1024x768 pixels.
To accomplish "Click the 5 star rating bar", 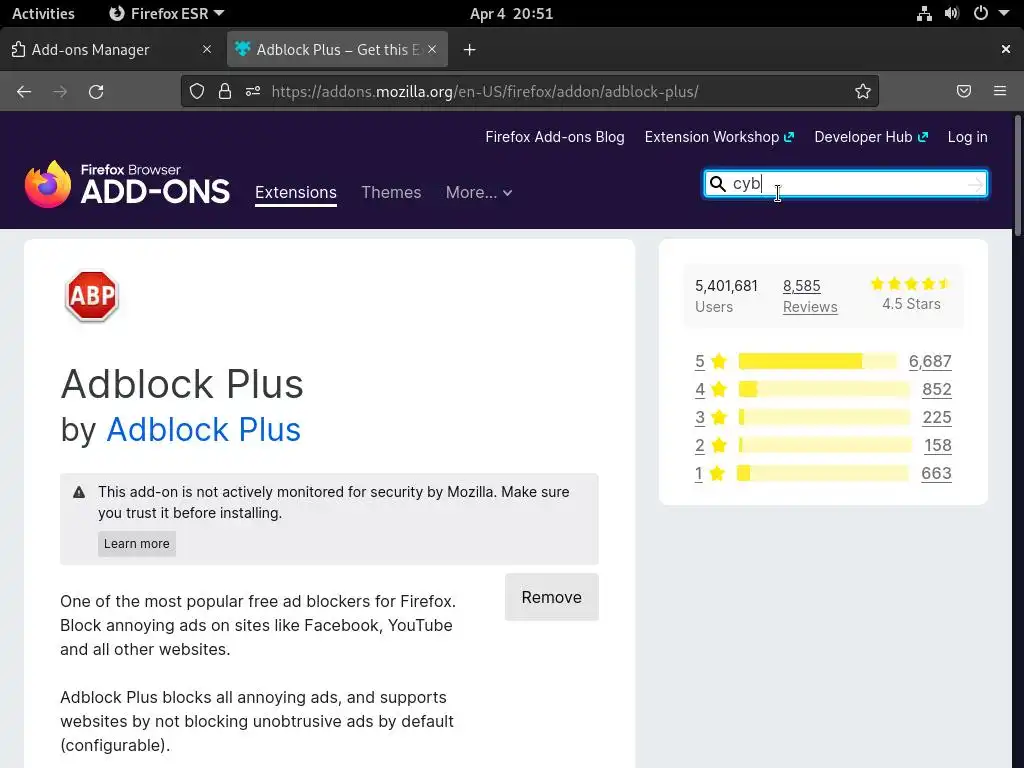I will tap(818, 361).
